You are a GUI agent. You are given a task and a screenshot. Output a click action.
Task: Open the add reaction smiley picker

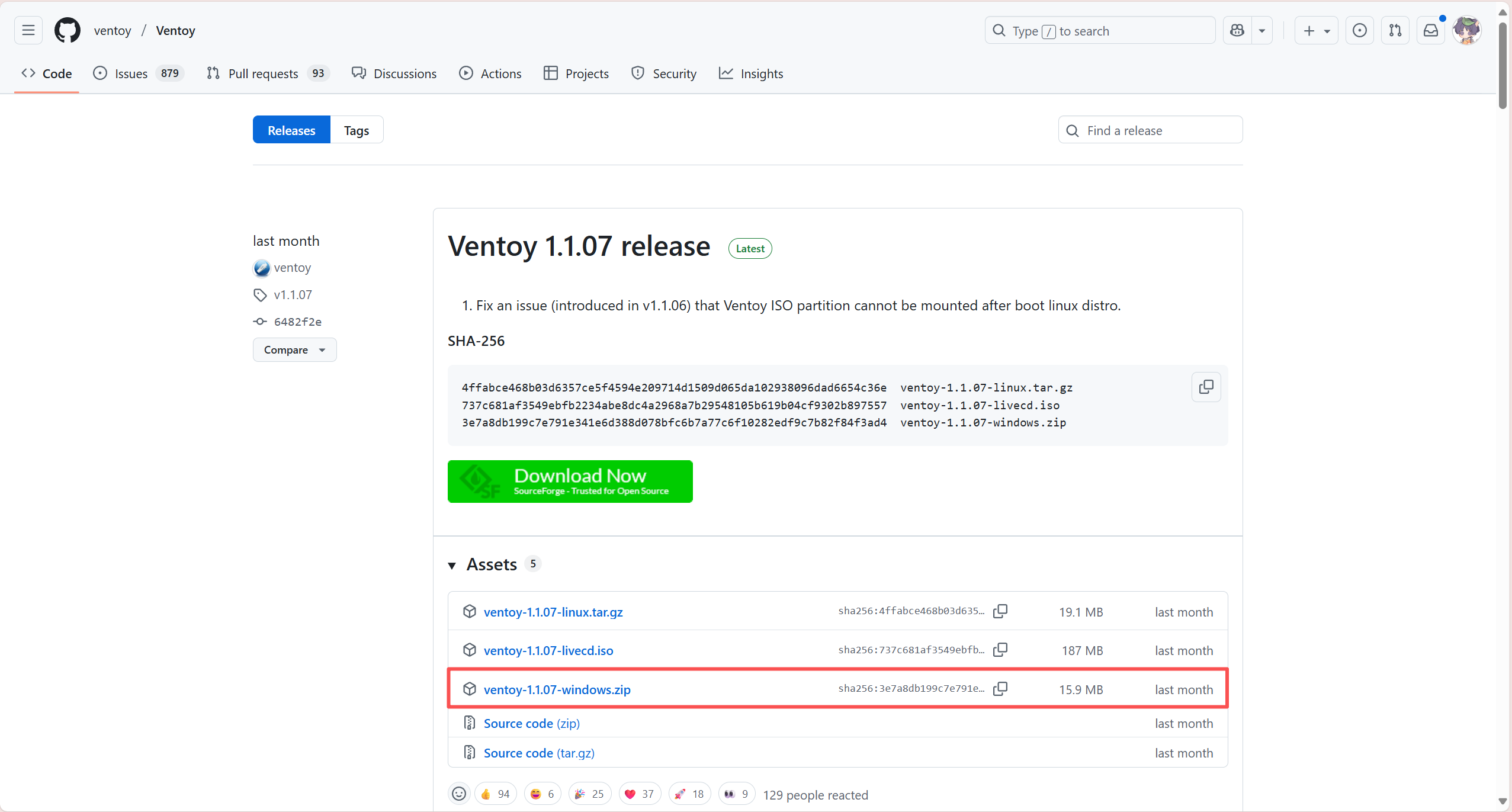459,794
